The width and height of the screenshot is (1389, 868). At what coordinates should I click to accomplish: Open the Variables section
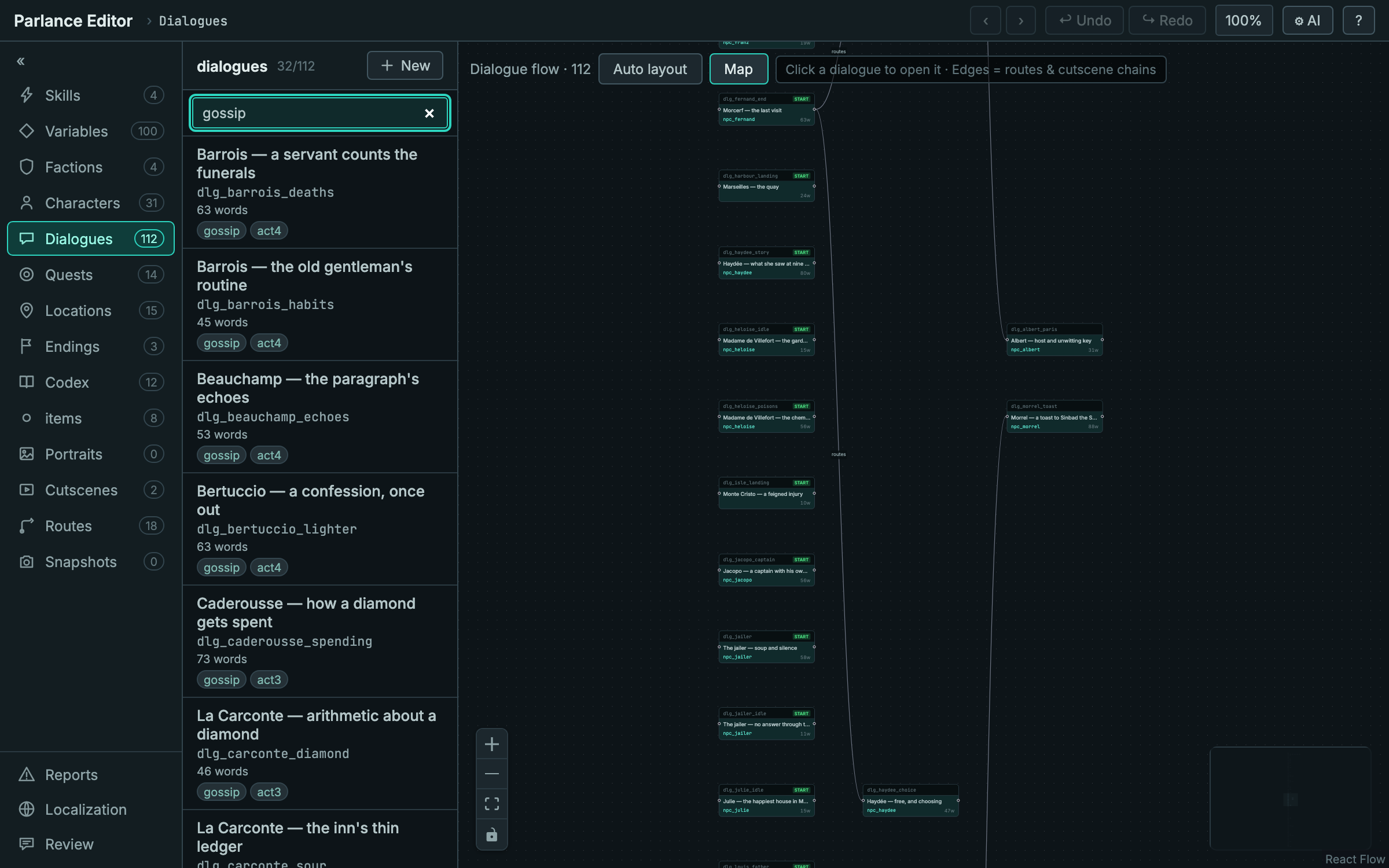pos(91,131)
